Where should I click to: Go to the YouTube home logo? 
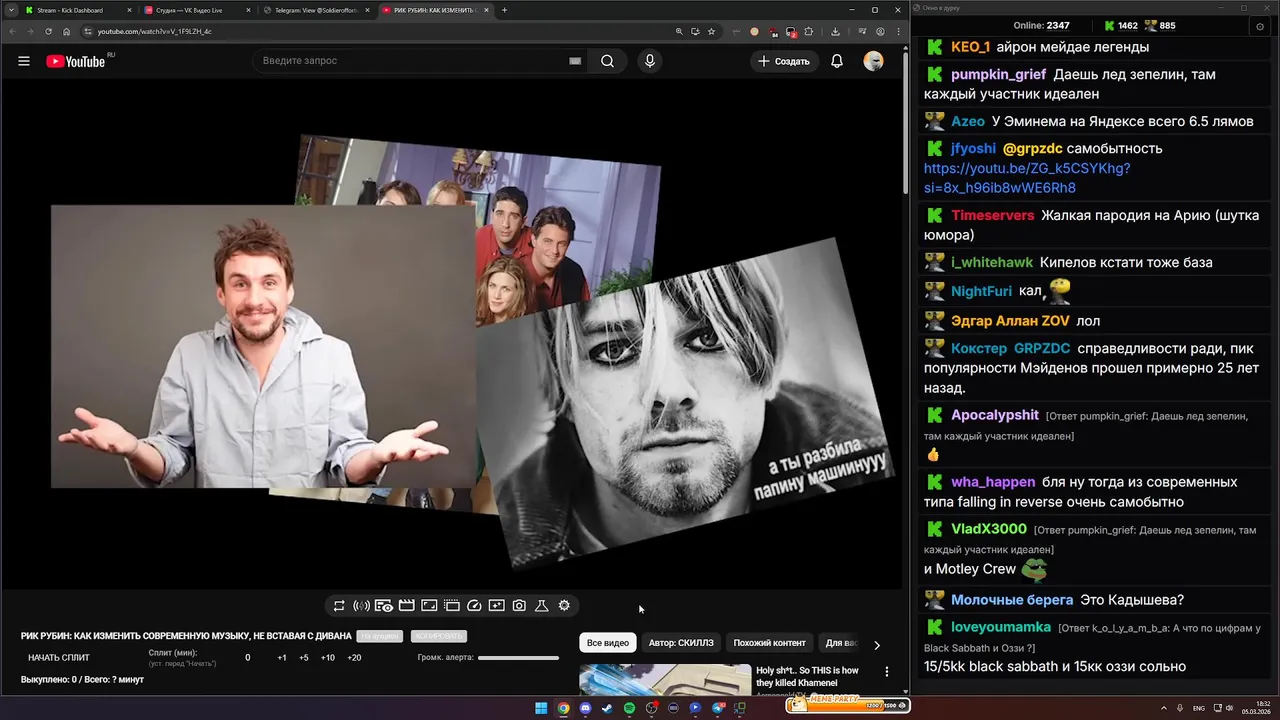(x=76, y=61)
